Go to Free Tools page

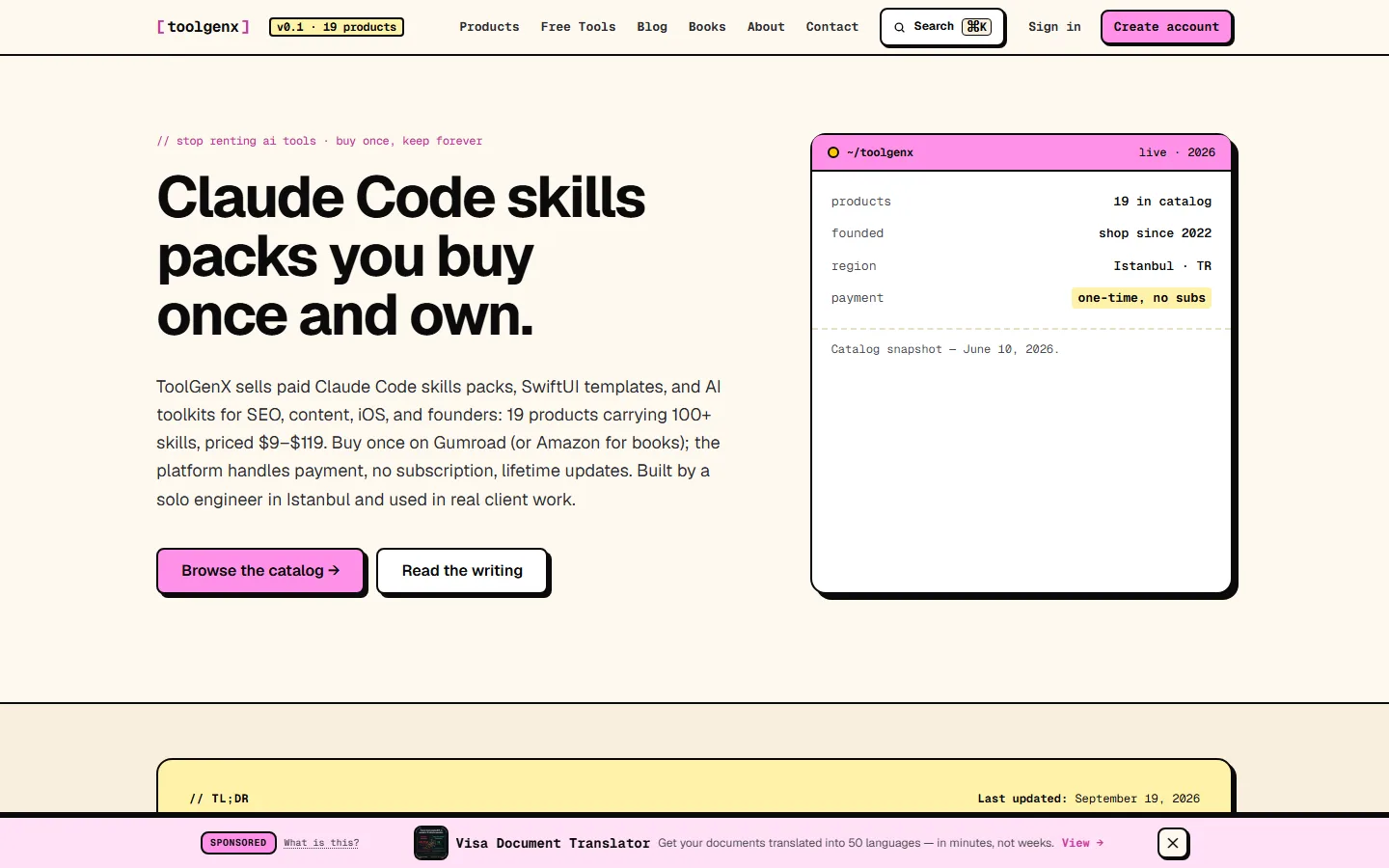(578, 27)
